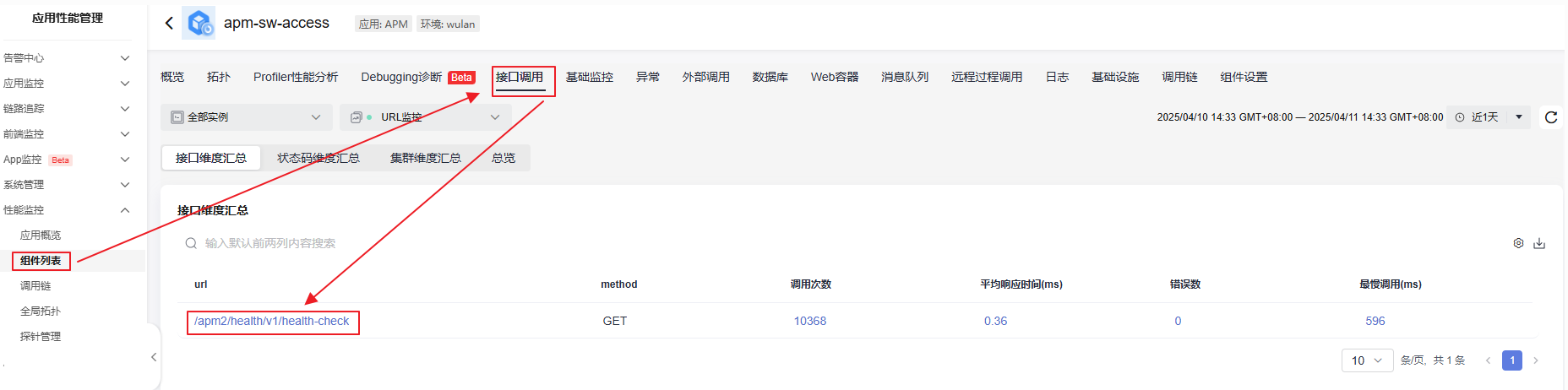Collapse the left sidebar handle
Screen dimensions: 1568x390
[154, 357]
